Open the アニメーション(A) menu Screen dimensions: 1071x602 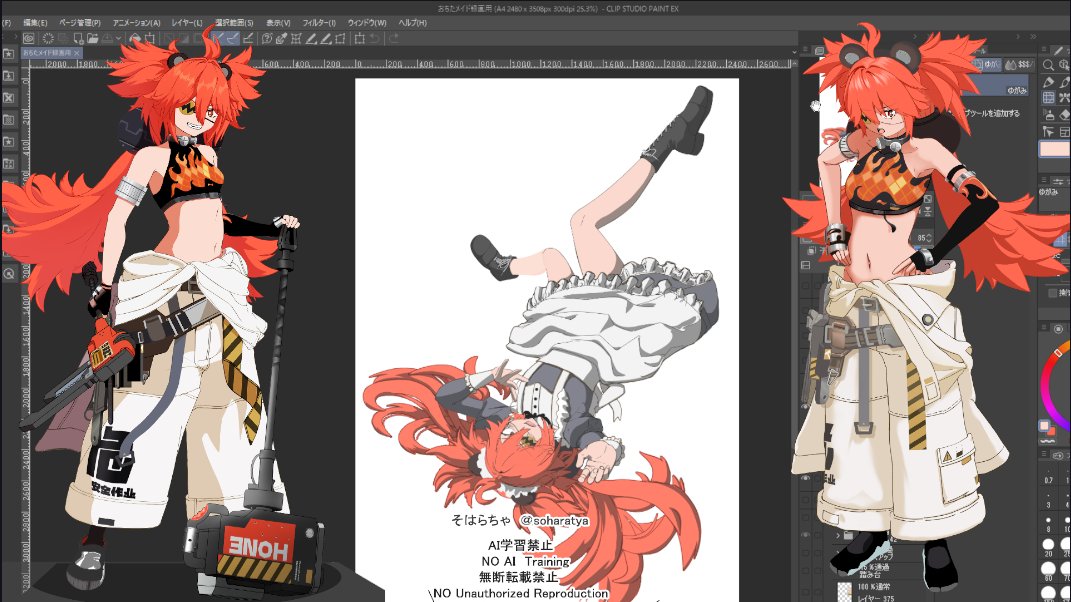(x=137, y=23)
